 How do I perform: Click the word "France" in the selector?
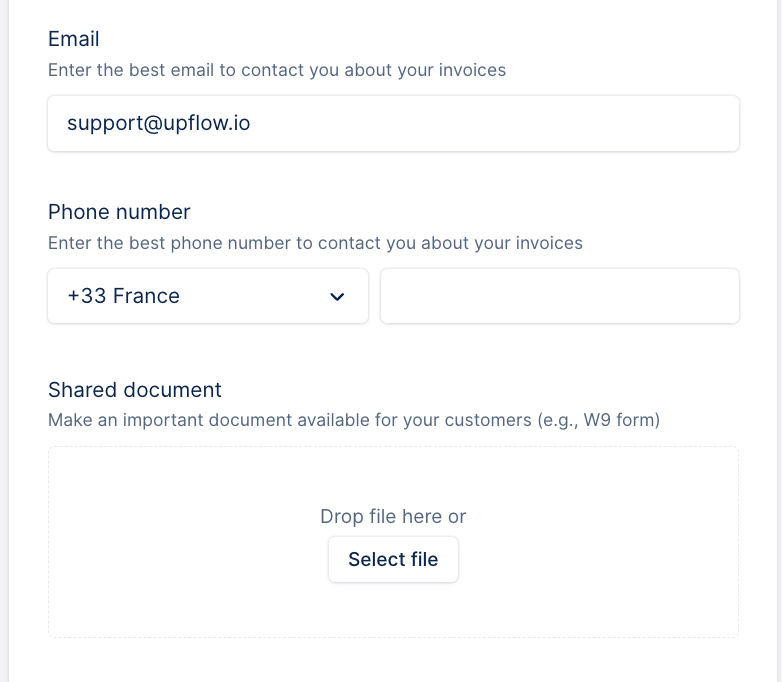point(146,296)
